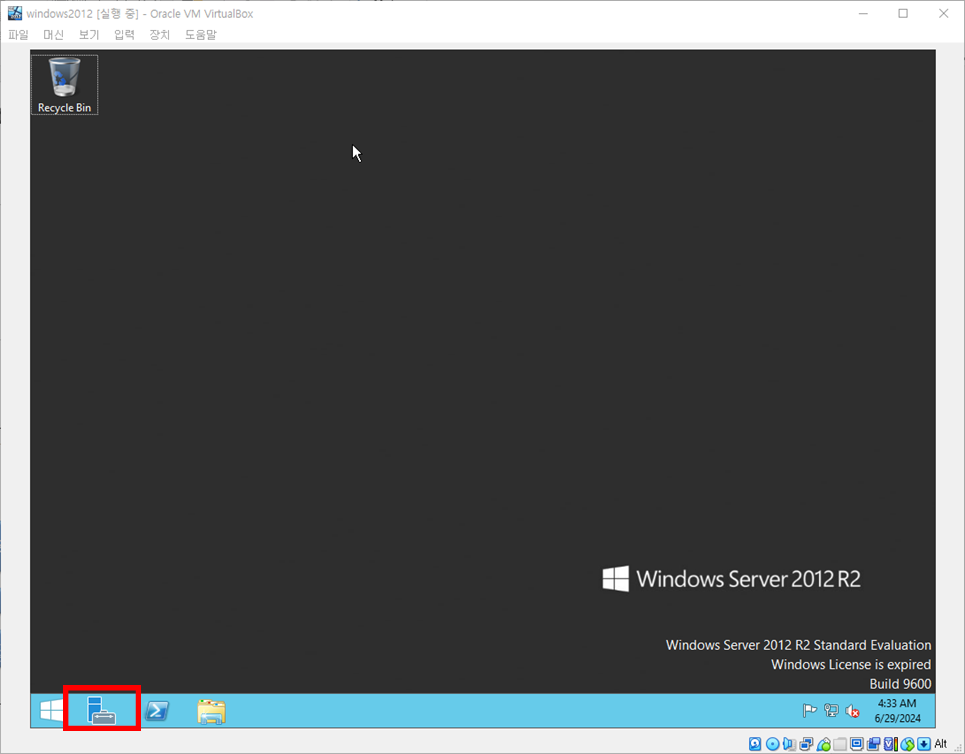This screenshot has width=965, height=754.
Task: Click the VirtualBox mouse integration indicator
Action: coord(907,744)
